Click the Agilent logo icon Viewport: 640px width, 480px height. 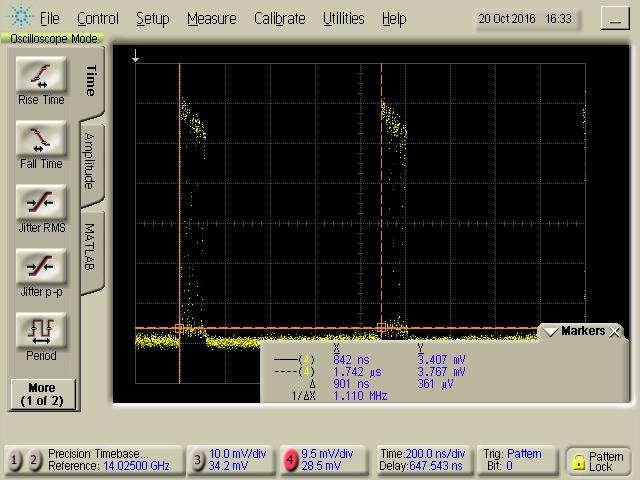(x=20, y=16)
